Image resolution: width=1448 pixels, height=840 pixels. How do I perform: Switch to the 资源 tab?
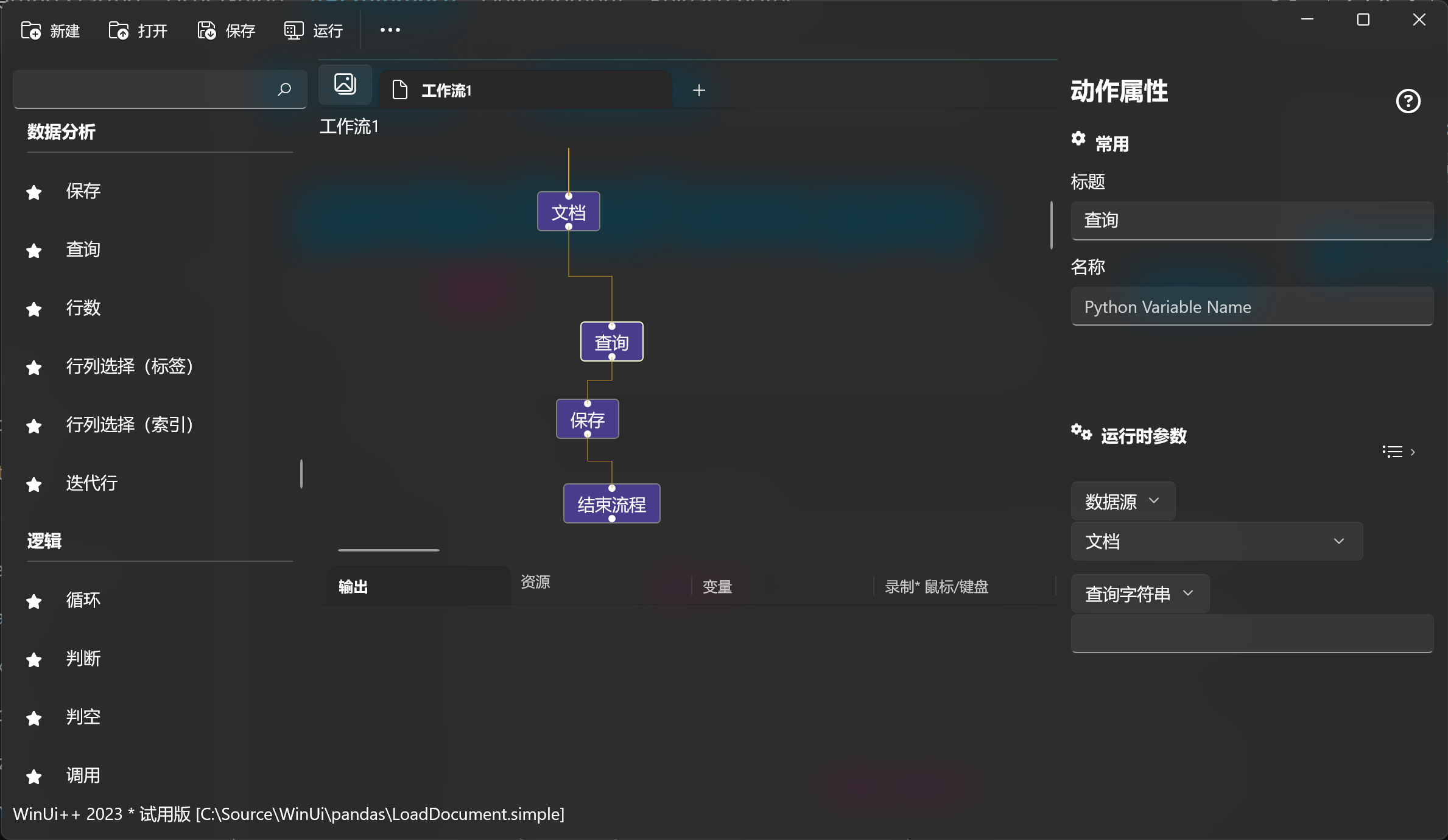(x=536, y=582)
